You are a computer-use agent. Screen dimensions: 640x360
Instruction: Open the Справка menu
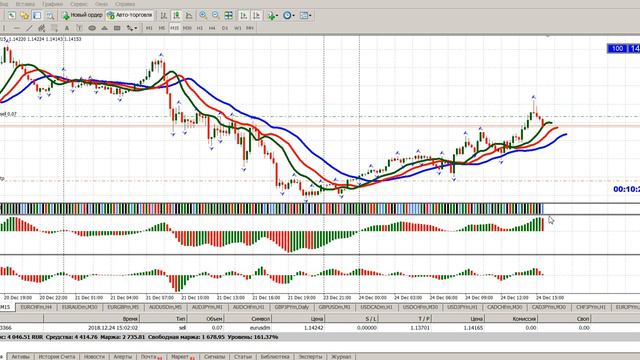tap(124, 4)
